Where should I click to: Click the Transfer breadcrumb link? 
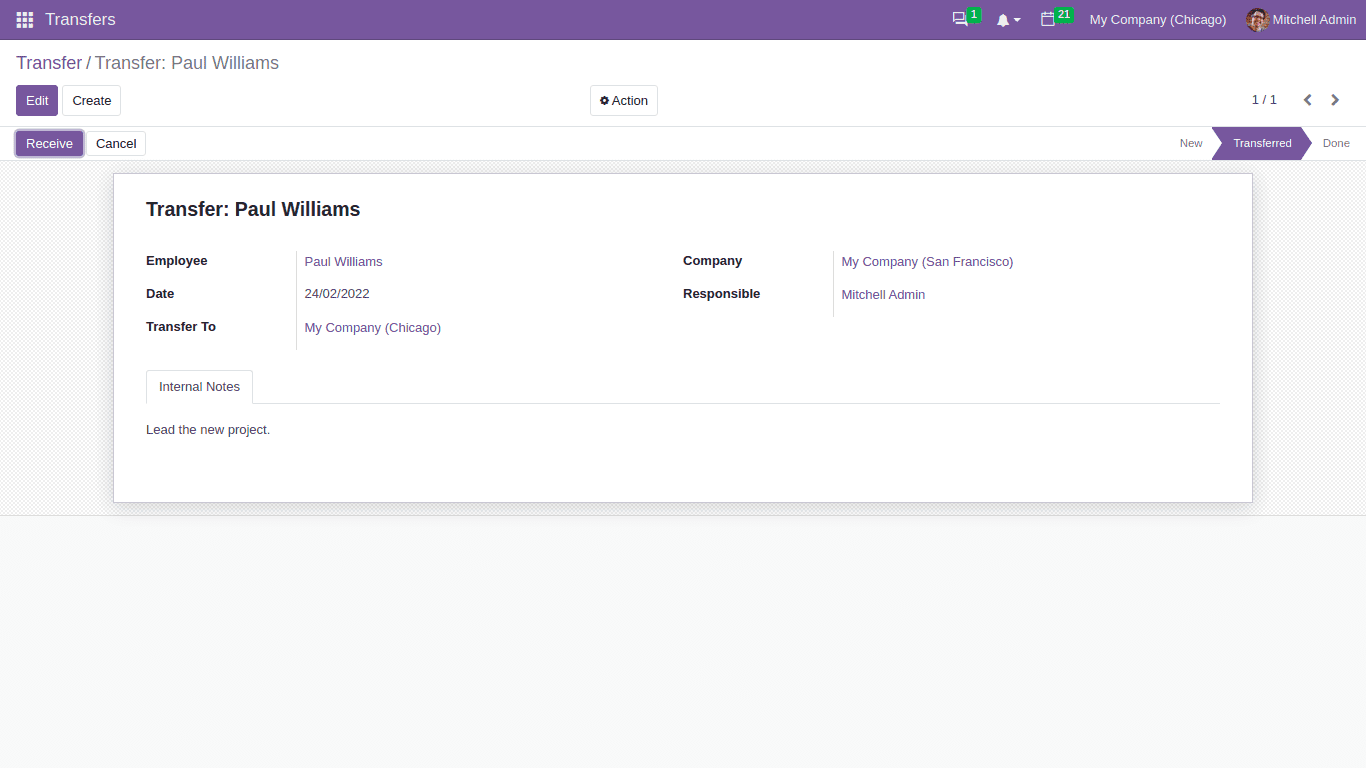pyautogui.click(x=48, y=63)
